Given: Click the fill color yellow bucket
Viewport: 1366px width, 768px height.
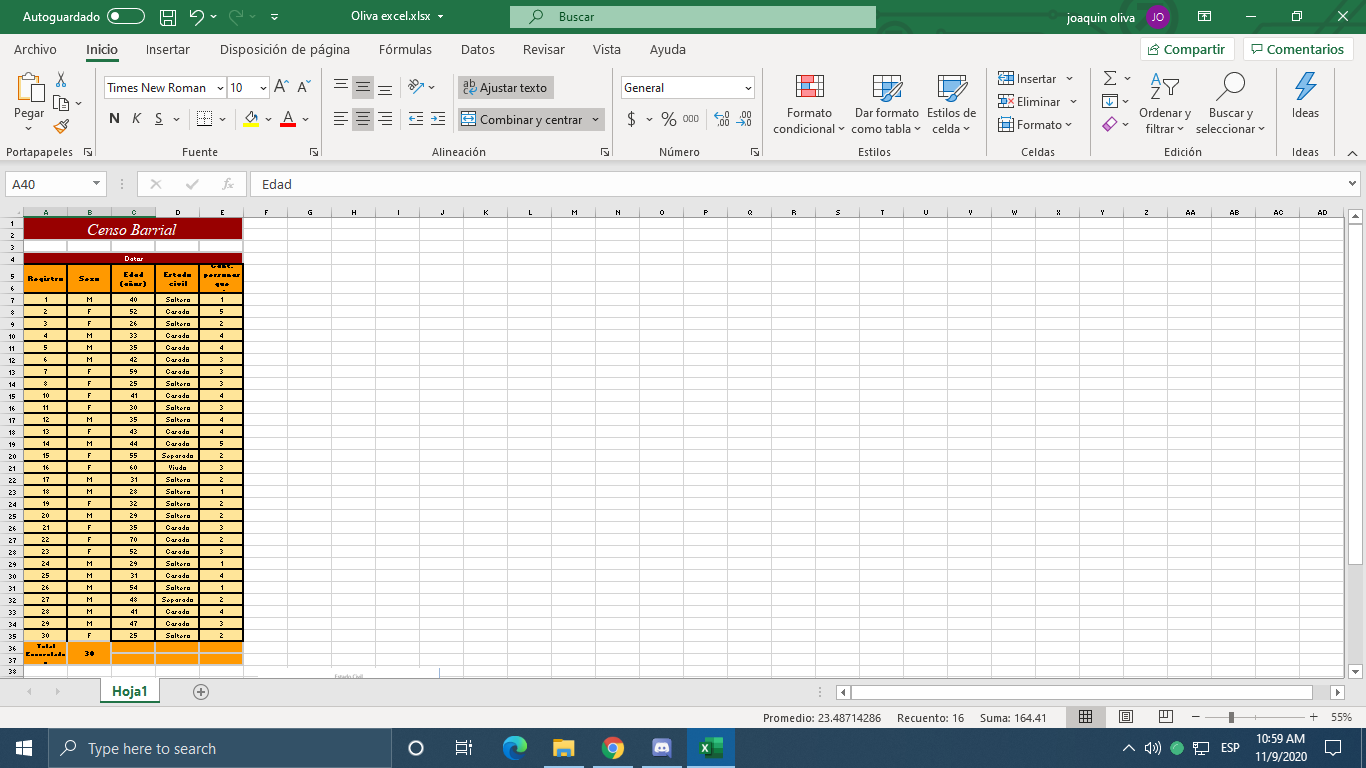Looking at the screenshot, I should point(251,119).
